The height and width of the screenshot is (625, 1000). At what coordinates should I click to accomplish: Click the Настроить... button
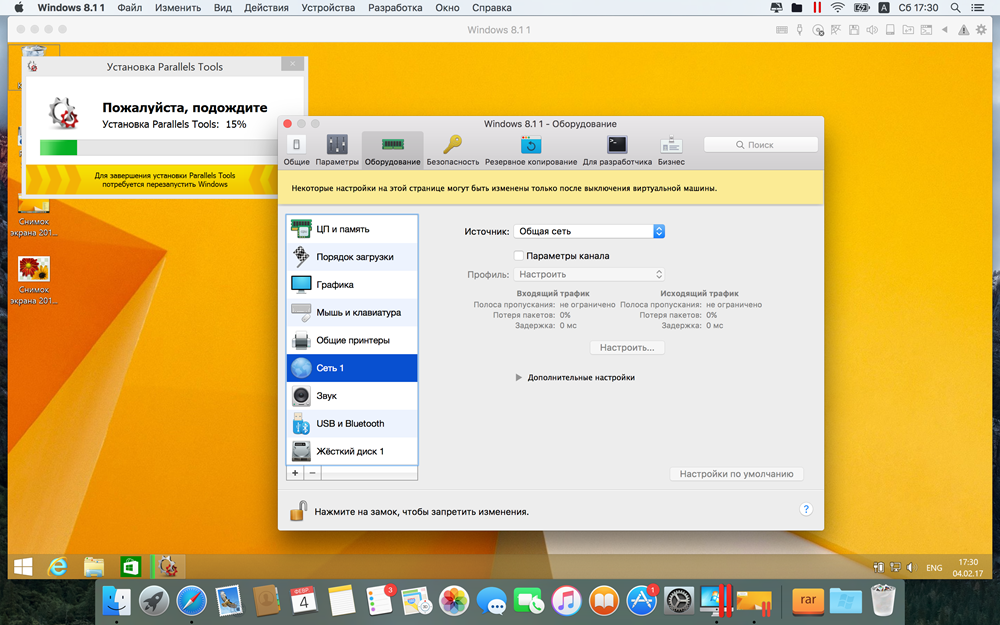[x=627, y=348]
